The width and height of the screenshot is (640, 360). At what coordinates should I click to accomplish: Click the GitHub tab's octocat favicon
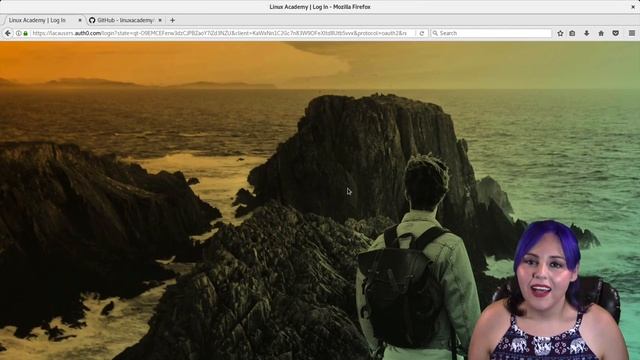tap(92, 20)
